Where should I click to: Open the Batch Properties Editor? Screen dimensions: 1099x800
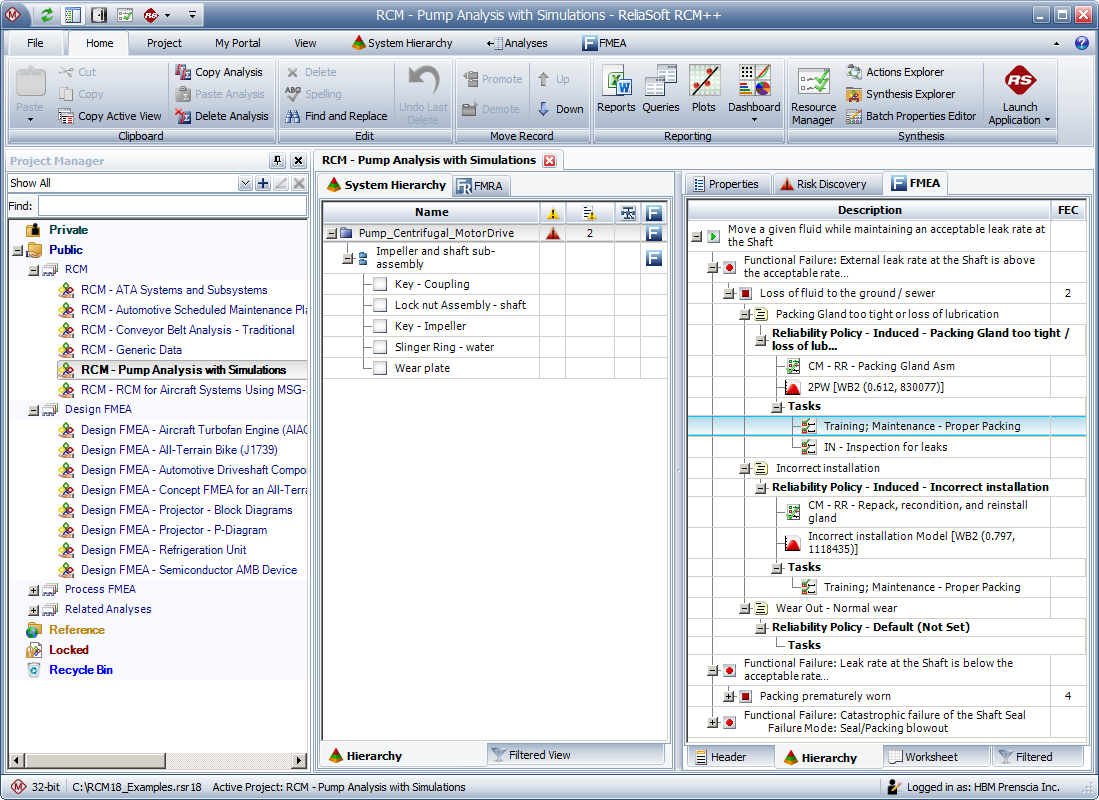tap(910, 116)
